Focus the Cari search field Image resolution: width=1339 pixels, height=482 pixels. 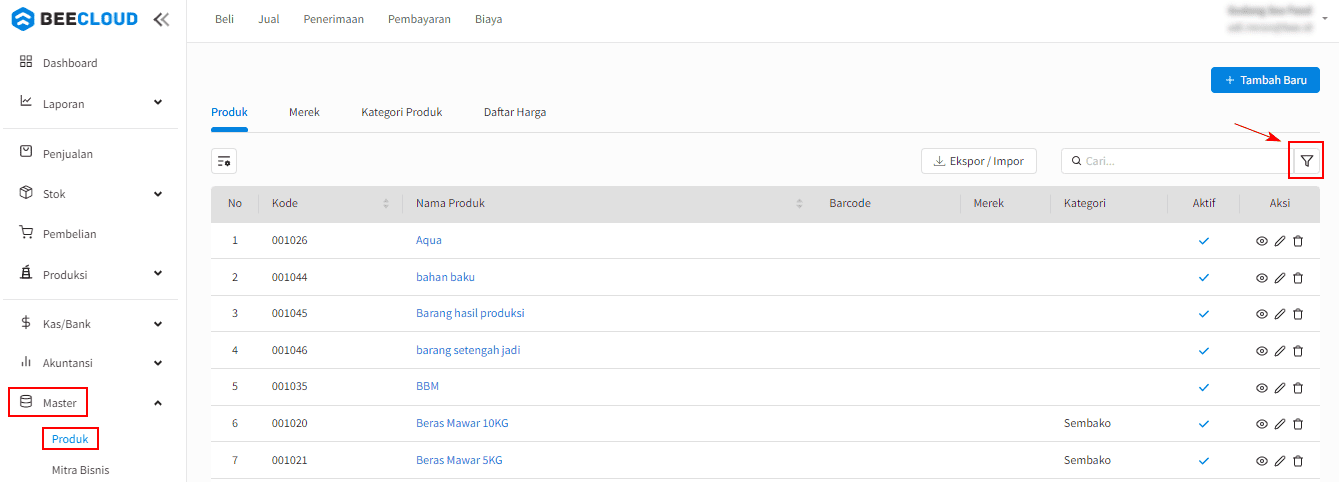[1175, 161]
